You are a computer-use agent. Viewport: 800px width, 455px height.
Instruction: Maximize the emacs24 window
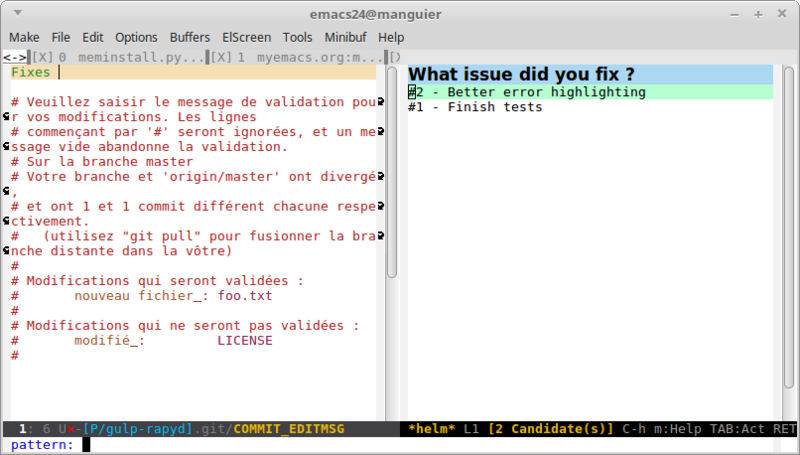tap(758, 14)
